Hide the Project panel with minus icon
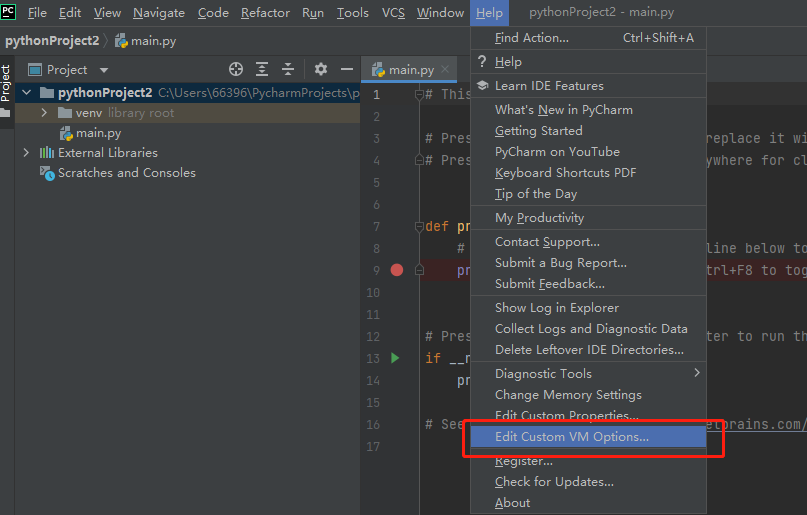 (347, 69)
